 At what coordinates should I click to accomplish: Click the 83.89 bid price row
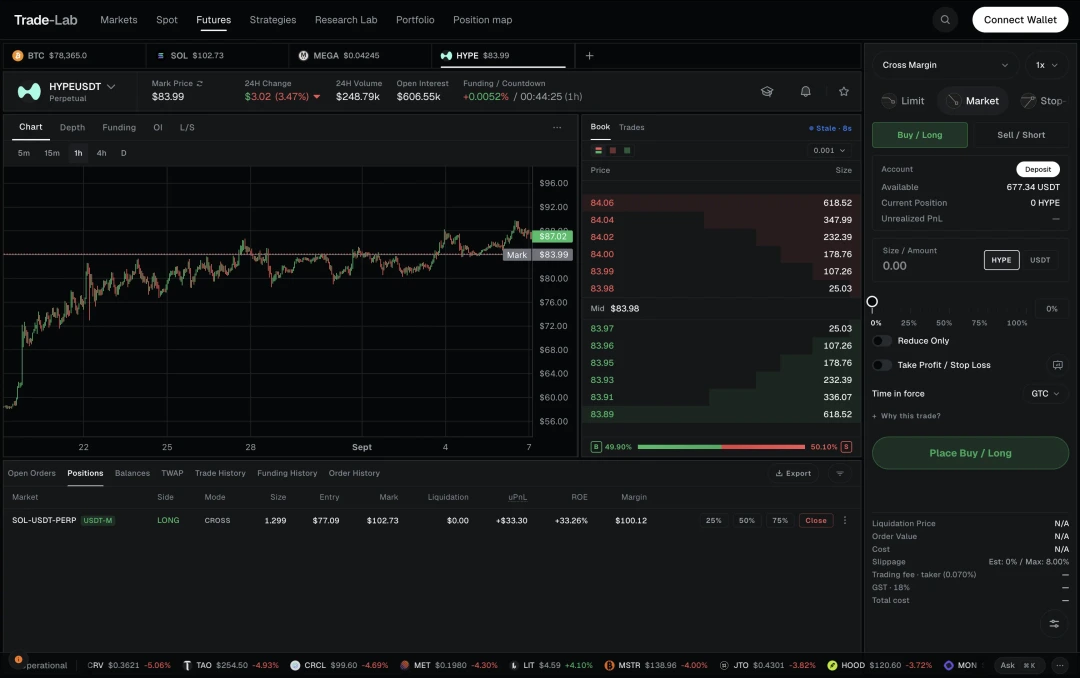721,415
